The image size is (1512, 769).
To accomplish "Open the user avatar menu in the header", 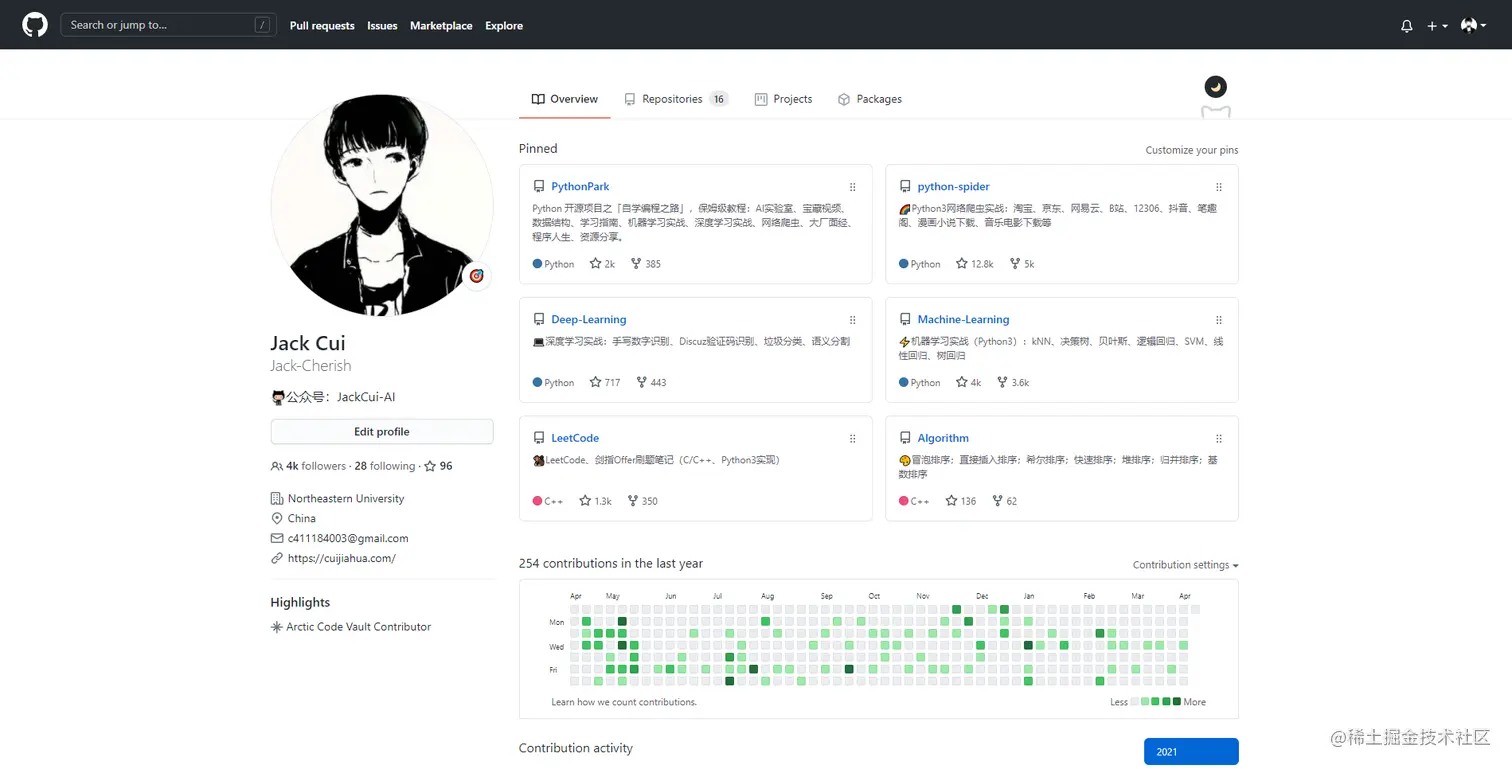I will coord(1474,26).
